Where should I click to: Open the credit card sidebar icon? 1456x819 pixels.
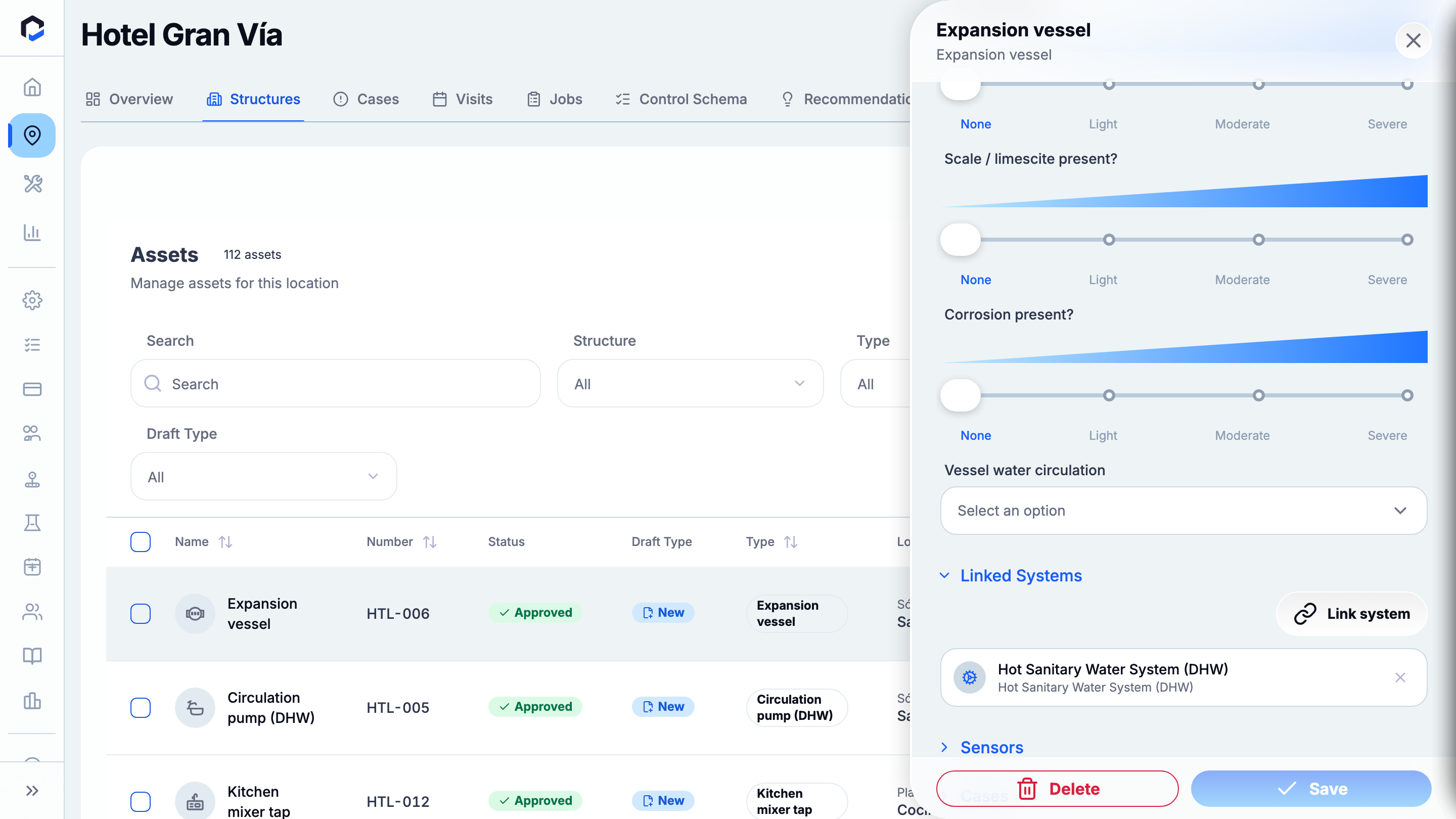(x=32, y=389)
